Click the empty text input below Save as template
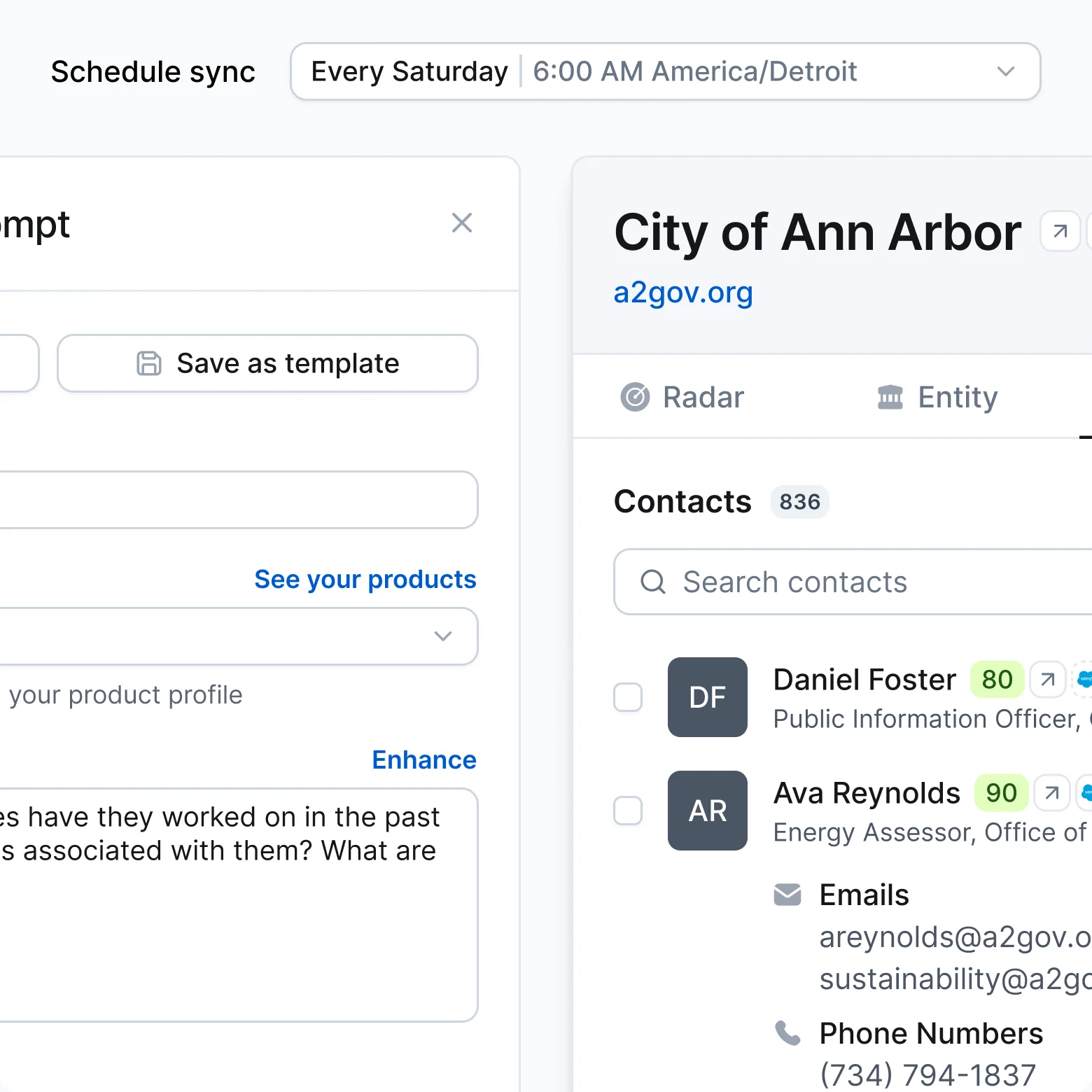 (x=238, y=500)
